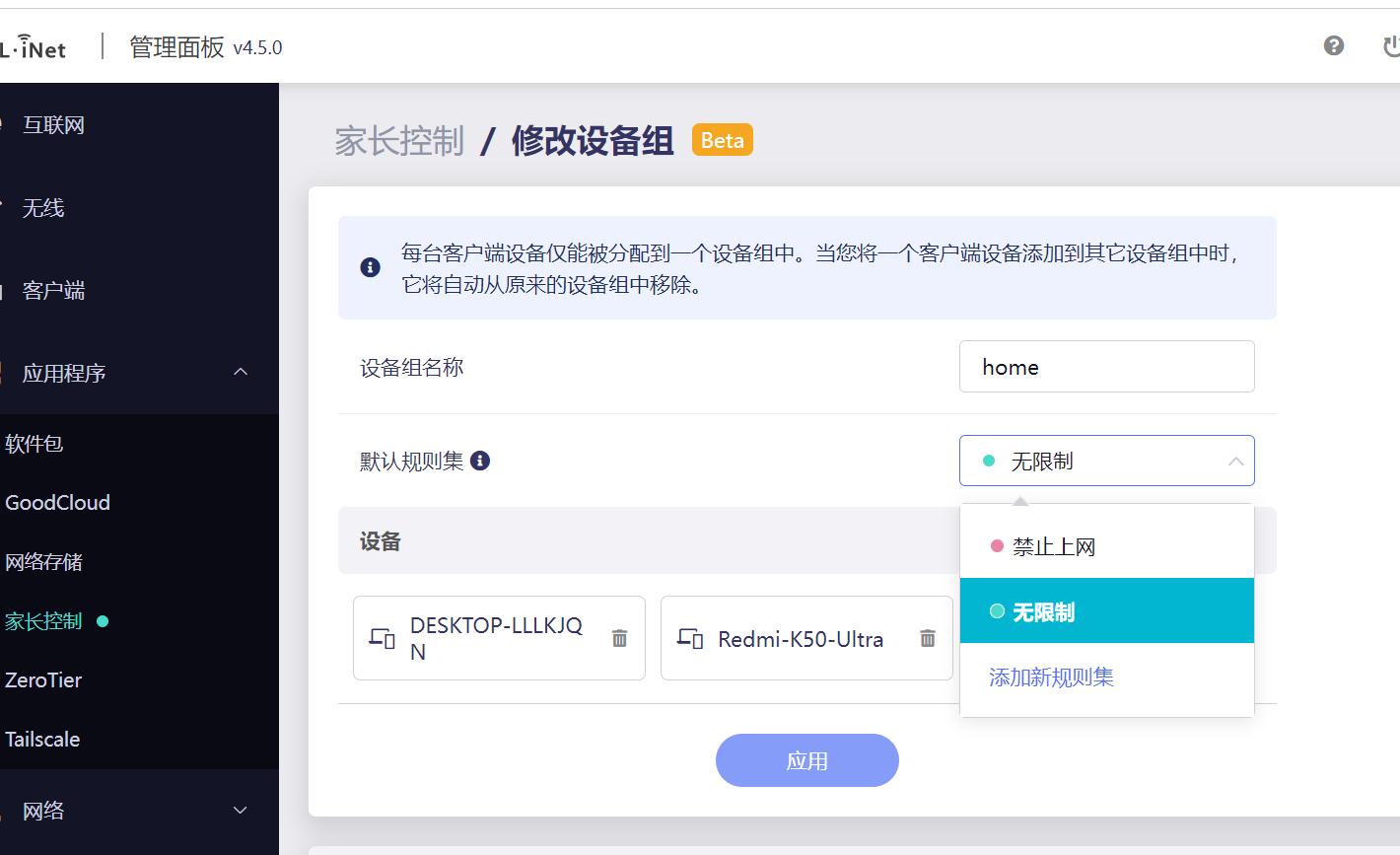Collapse the 应用程序 sidebar section
This screenshot has height=855, width=1400.
click(x=240, y=372)
